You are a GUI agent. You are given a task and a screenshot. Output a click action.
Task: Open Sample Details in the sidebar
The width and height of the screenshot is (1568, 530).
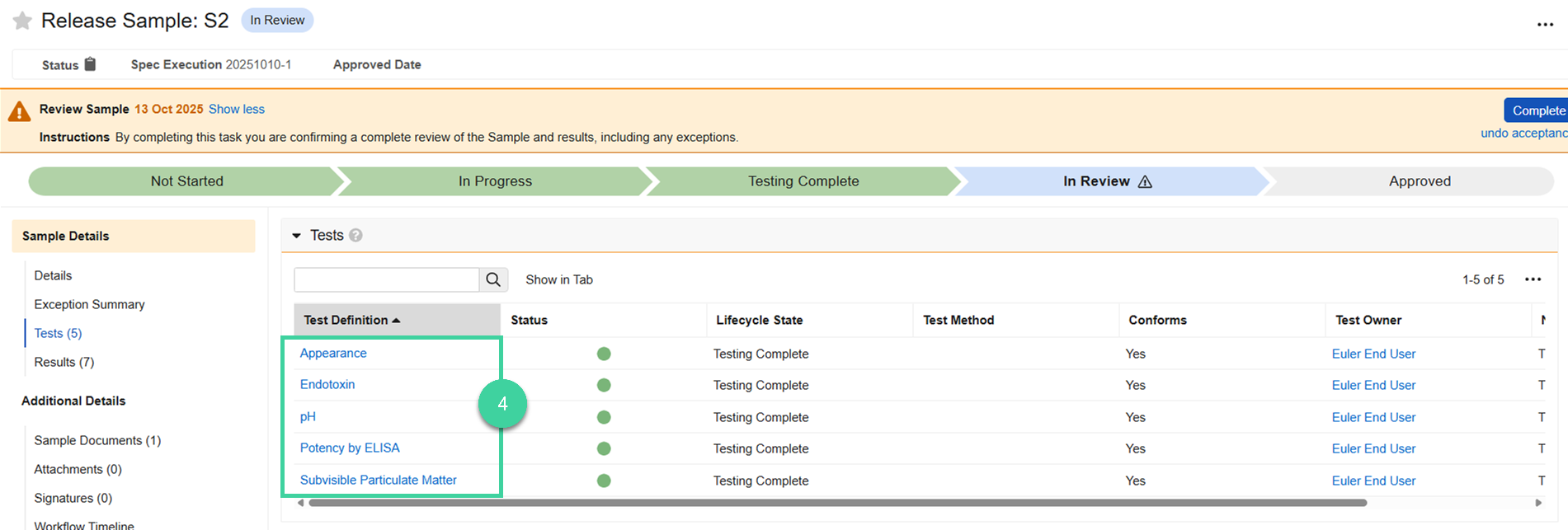(134, 236)
